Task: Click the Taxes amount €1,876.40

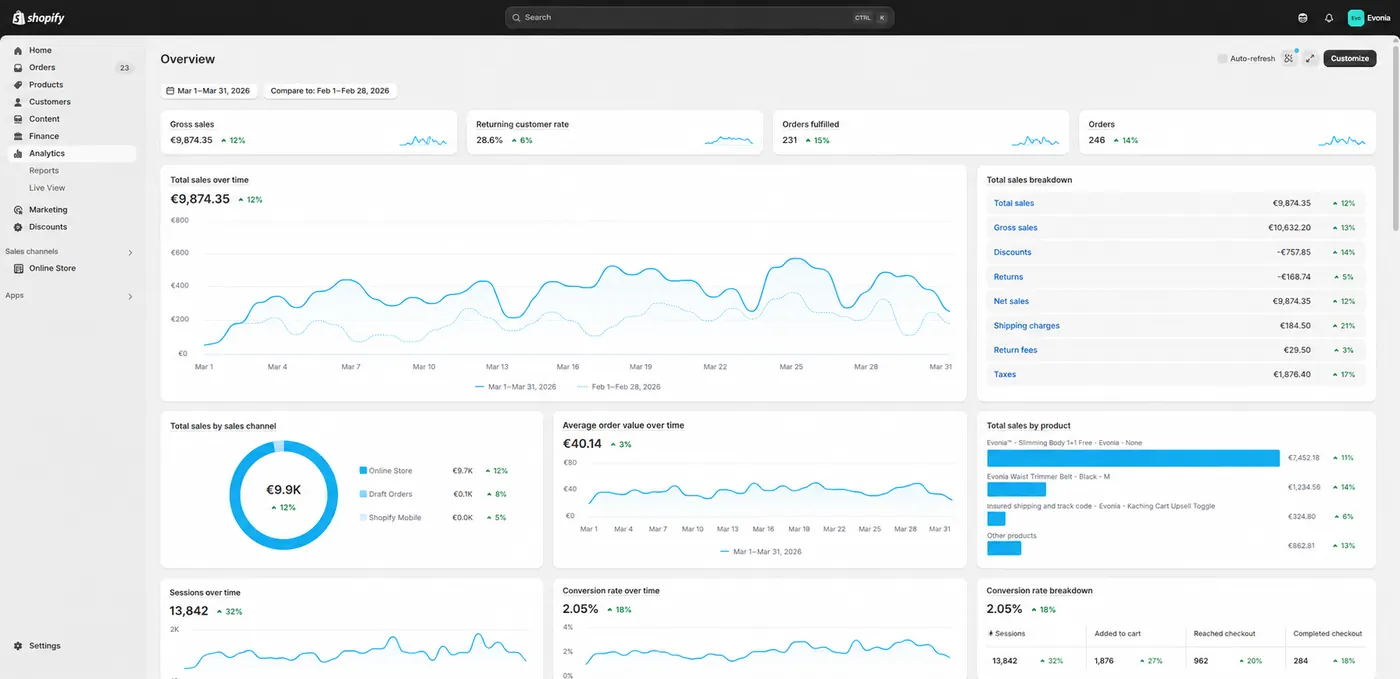Action: [x=1291, y=375]
